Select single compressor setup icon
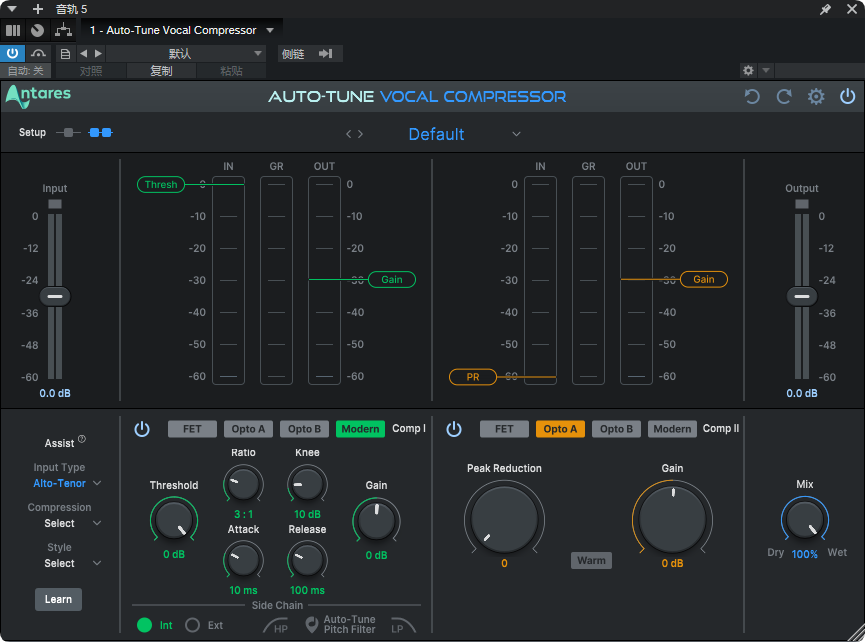 [x=68, y=132]
